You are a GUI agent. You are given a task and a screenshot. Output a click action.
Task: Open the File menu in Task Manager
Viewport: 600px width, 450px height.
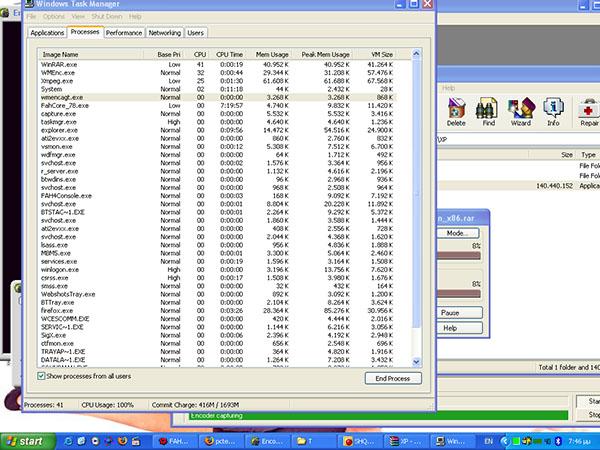pos(31,16)
